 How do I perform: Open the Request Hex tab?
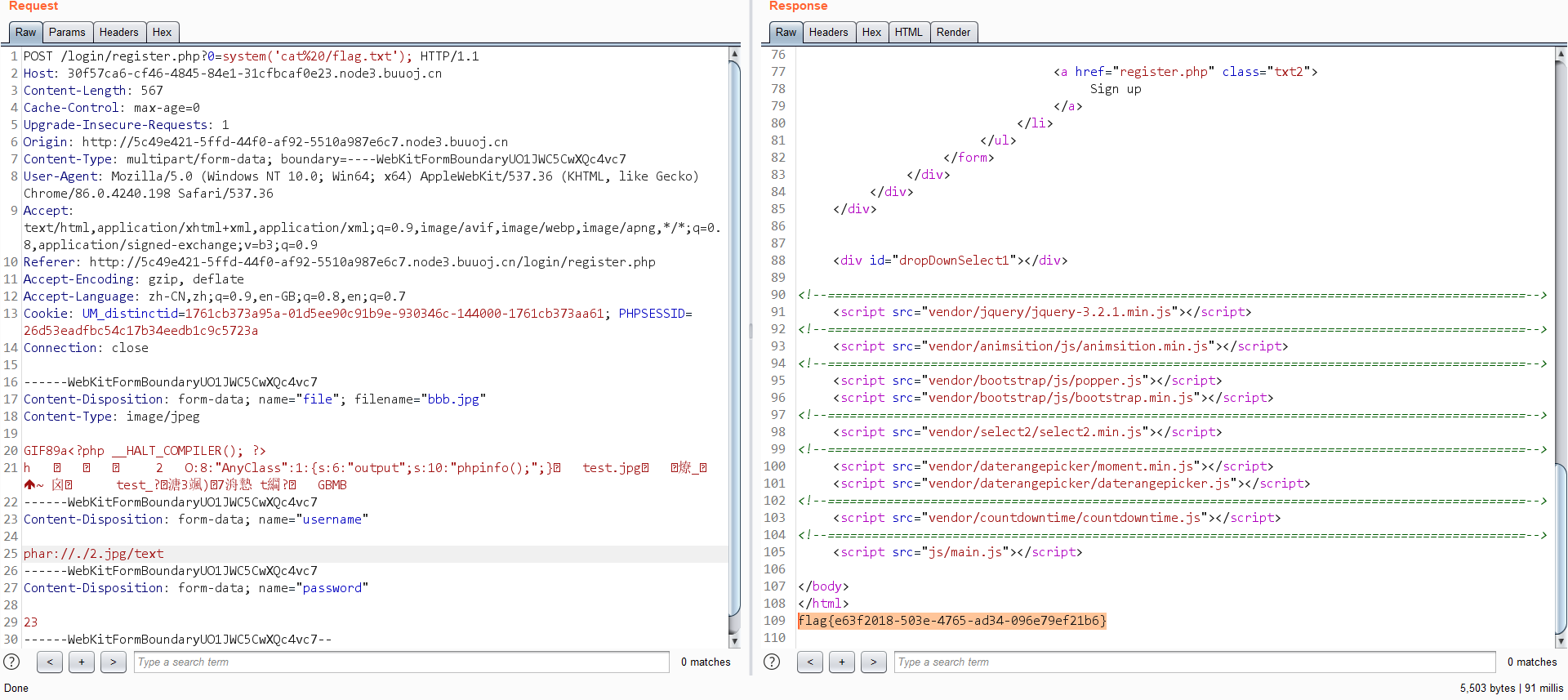[x=163, y=33]
